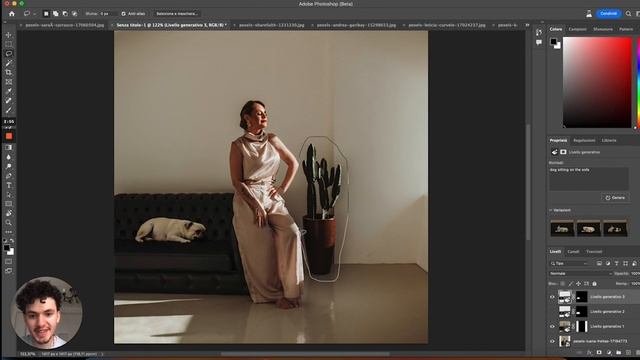Select the Rectangular Marquee tool
Viewport: 640px width, 360px height.
point(9,44)
